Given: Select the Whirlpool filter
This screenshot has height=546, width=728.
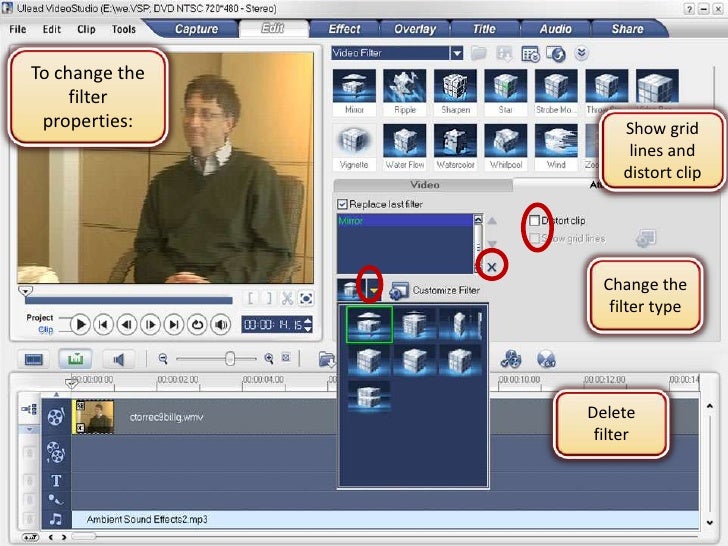Looking at the screenshot, I should click(x=506, y=140).
